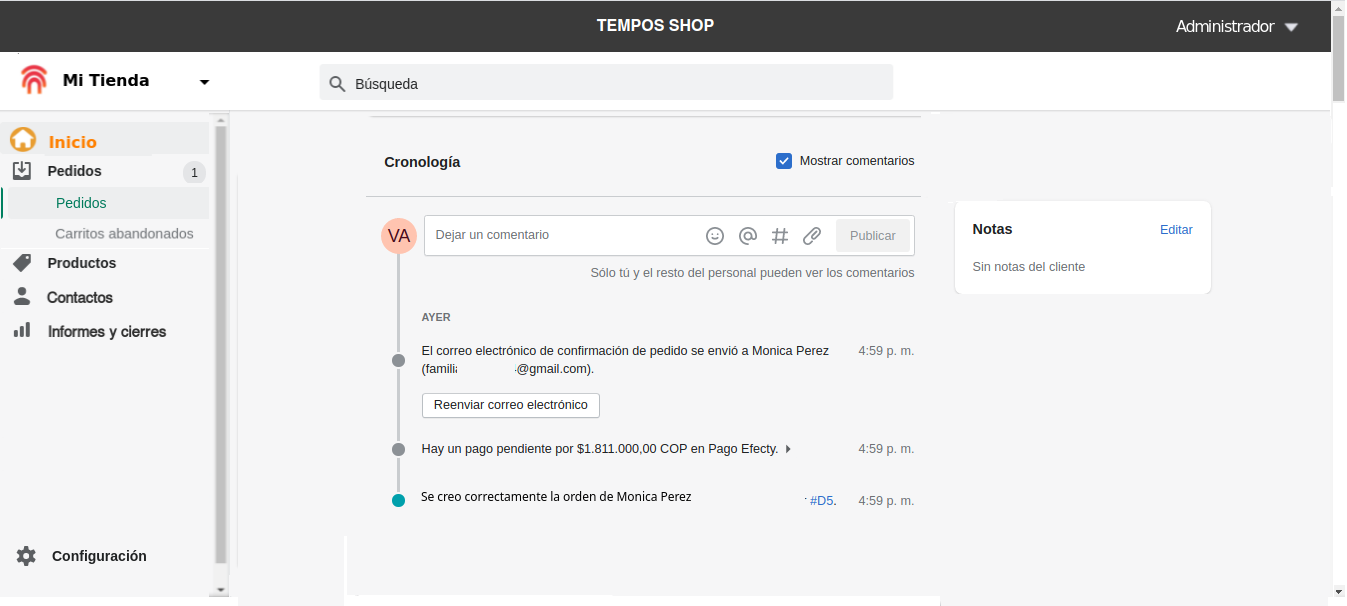The image size is (1347, 606).
Task: Uncheck the Mostrar comentarios checkbox
Action: 784,161
